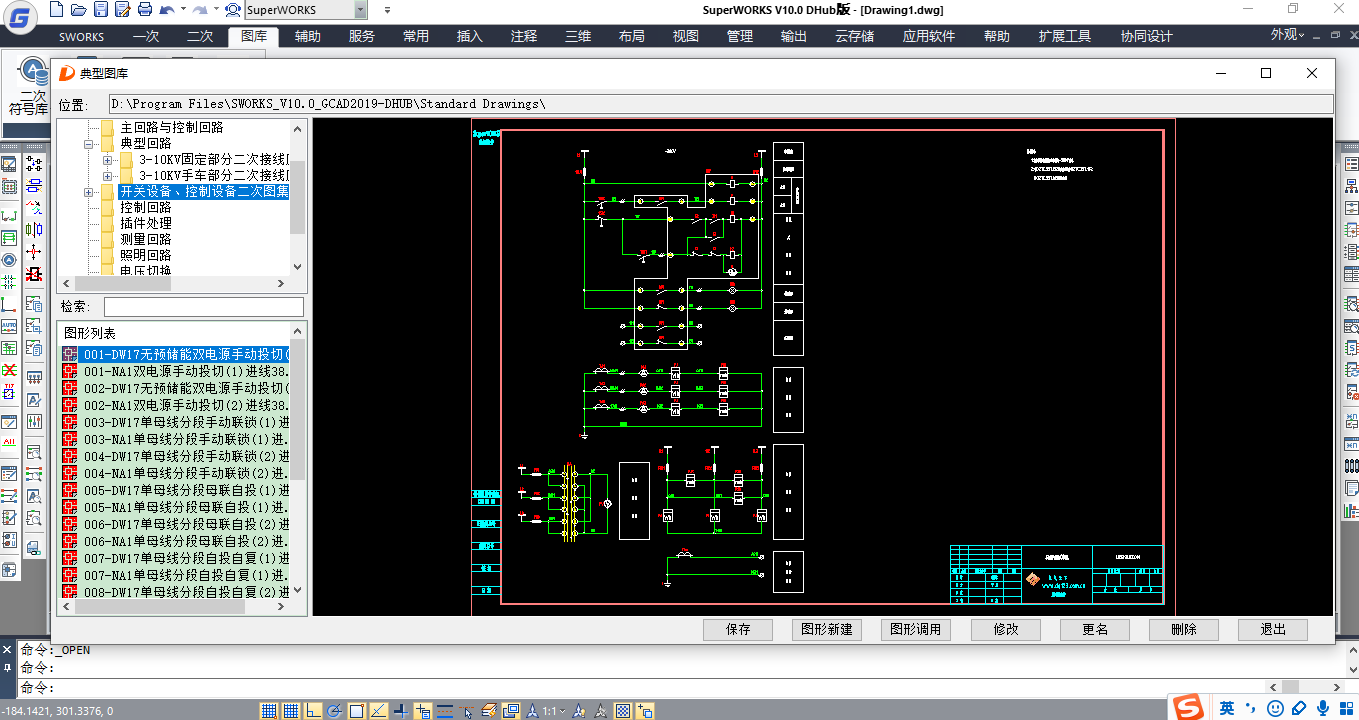Click the Undo arrow icon
The image size is (1359, 720).
tap(166, 10)
